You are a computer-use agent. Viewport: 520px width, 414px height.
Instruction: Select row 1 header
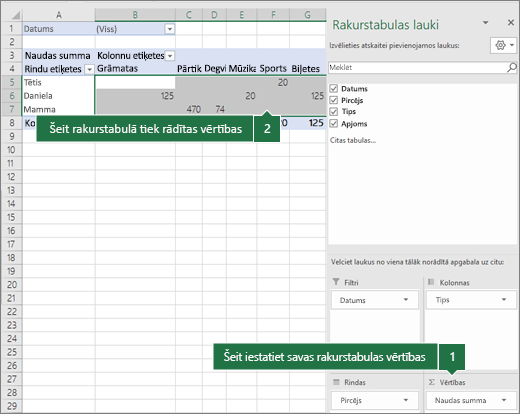click(12, 29)
